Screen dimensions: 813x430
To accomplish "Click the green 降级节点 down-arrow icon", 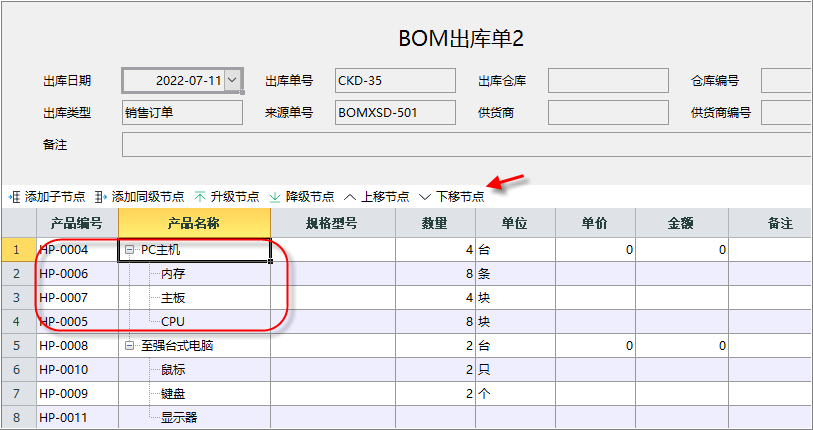I will click(275, 197).
